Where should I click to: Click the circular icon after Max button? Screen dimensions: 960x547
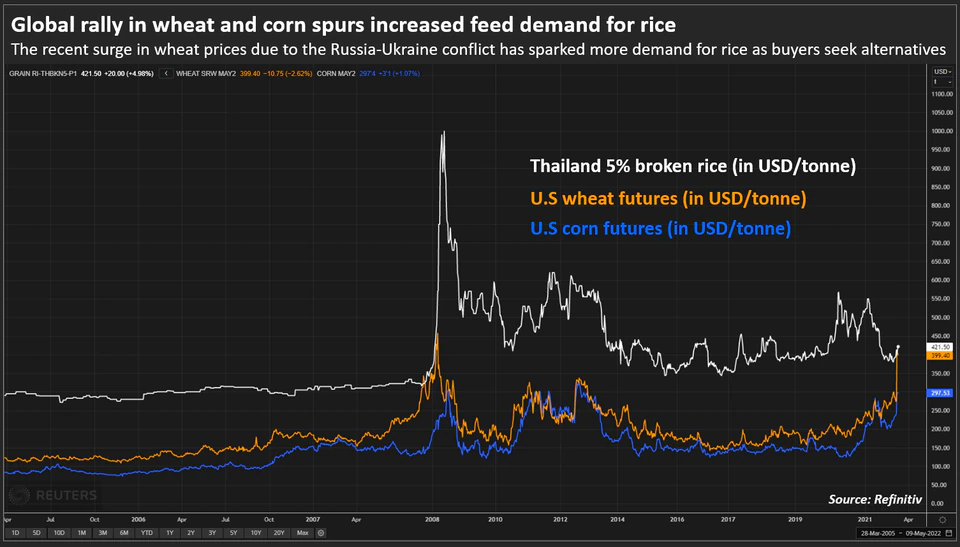321,533
